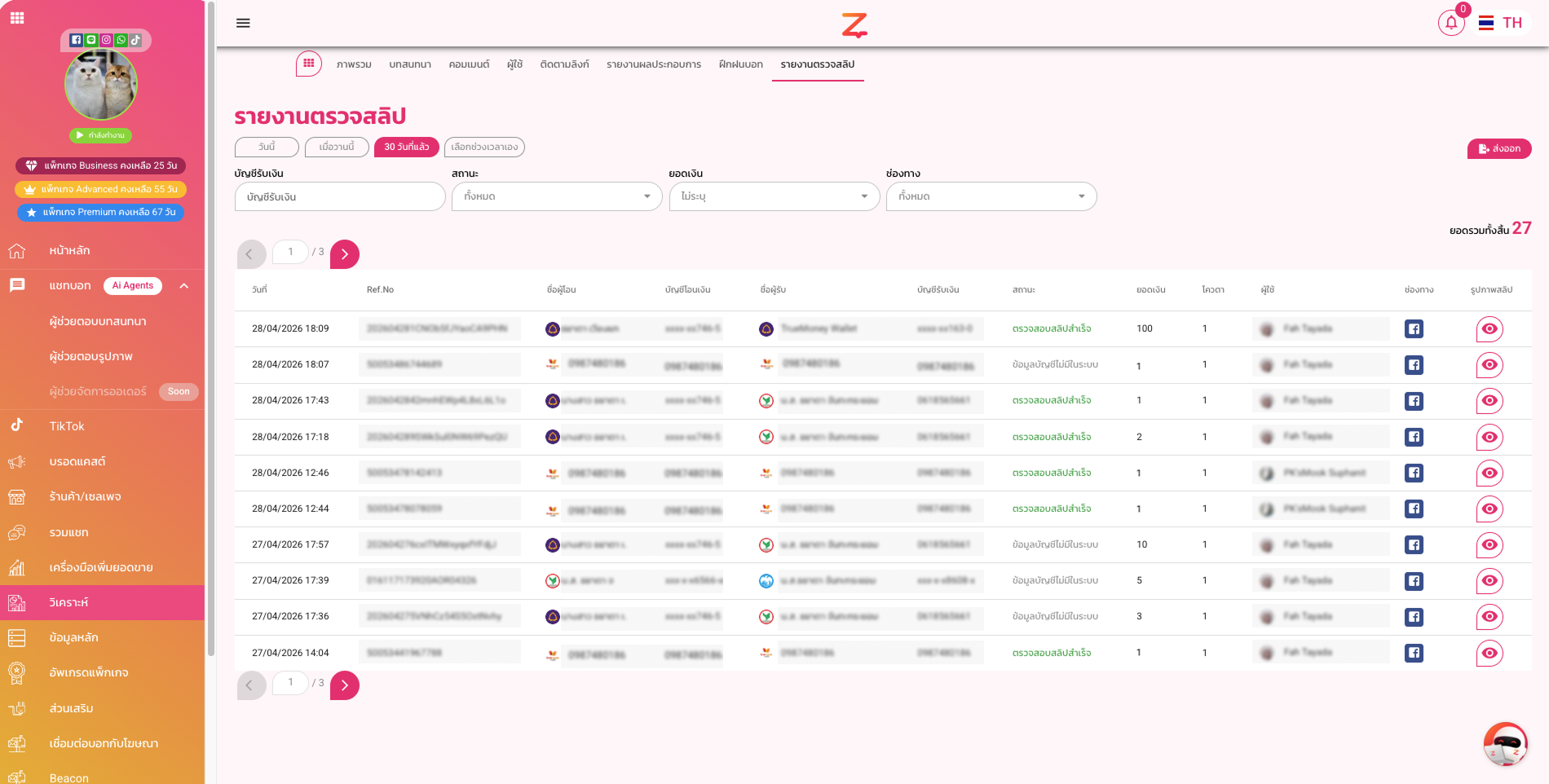Click the grid icon beside the ภาพรวม tab

coord(309,64)
